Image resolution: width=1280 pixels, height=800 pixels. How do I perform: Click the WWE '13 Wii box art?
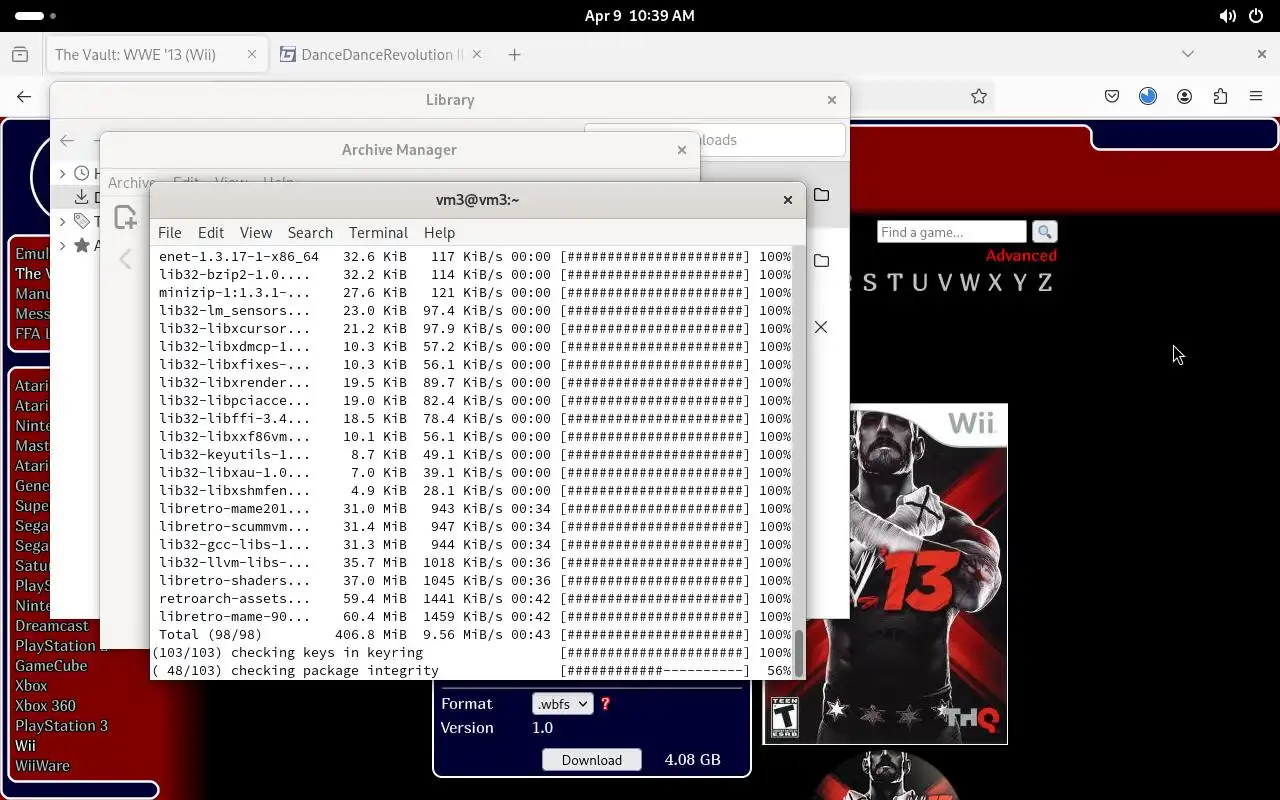tap(885, 574)
